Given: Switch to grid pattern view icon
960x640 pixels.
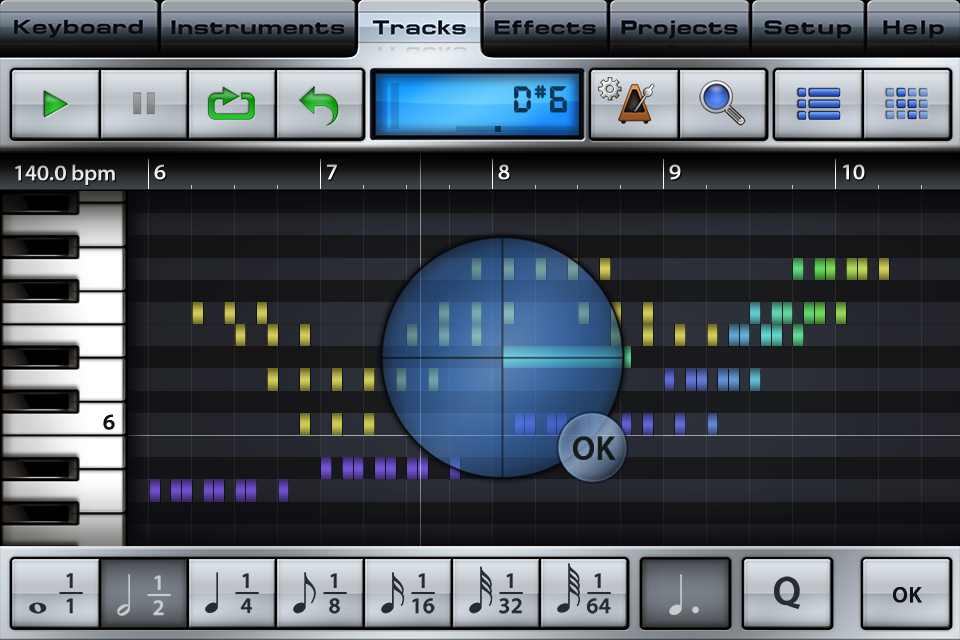Looking at the screenshot, I should click(x=907, y=104).
